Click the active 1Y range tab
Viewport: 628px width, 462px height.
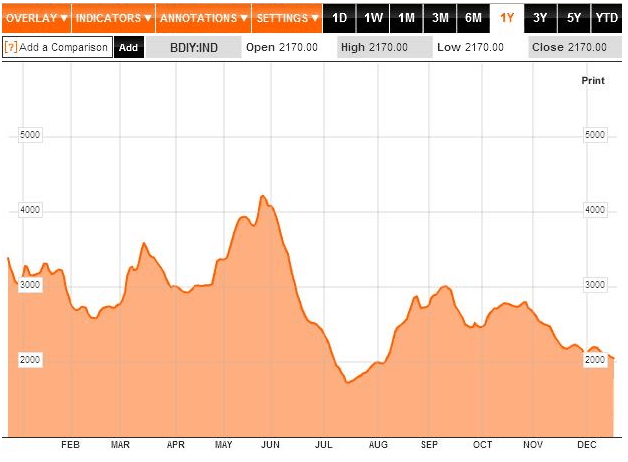click(507, 18)
